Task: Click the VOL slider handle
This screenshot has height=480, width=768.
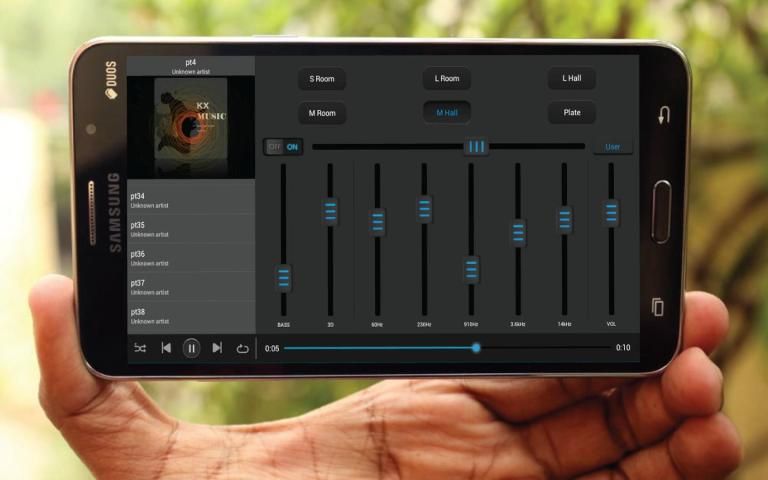Action: (x=611, y=213)
